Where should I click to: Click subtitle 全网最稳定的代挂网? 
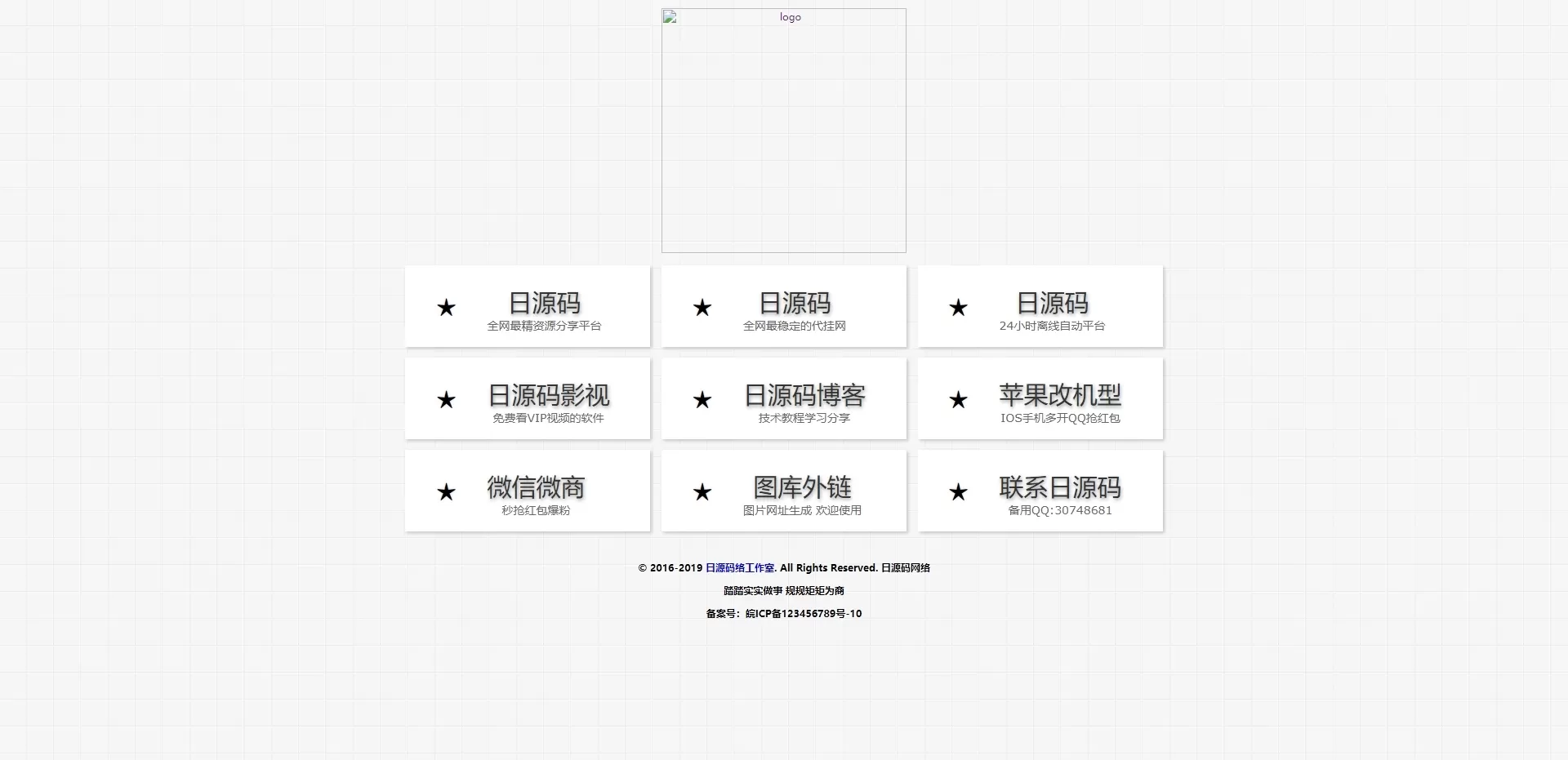click(x=795, y=326)
